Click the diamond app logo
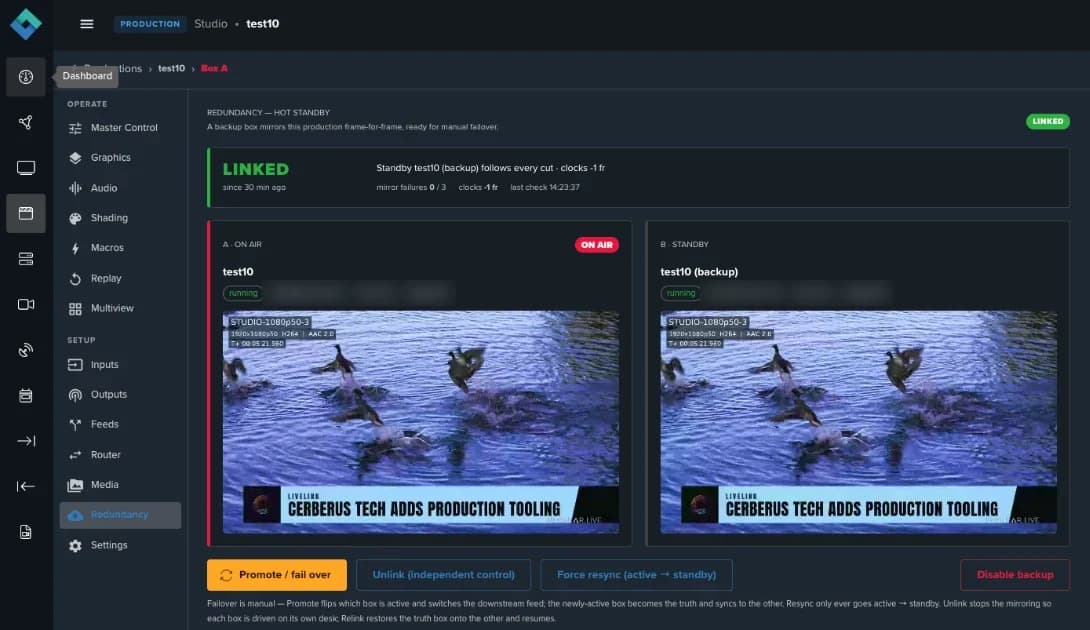This screenshot has height=630, width=1090. pyautogui.click(x=26, y=24)
